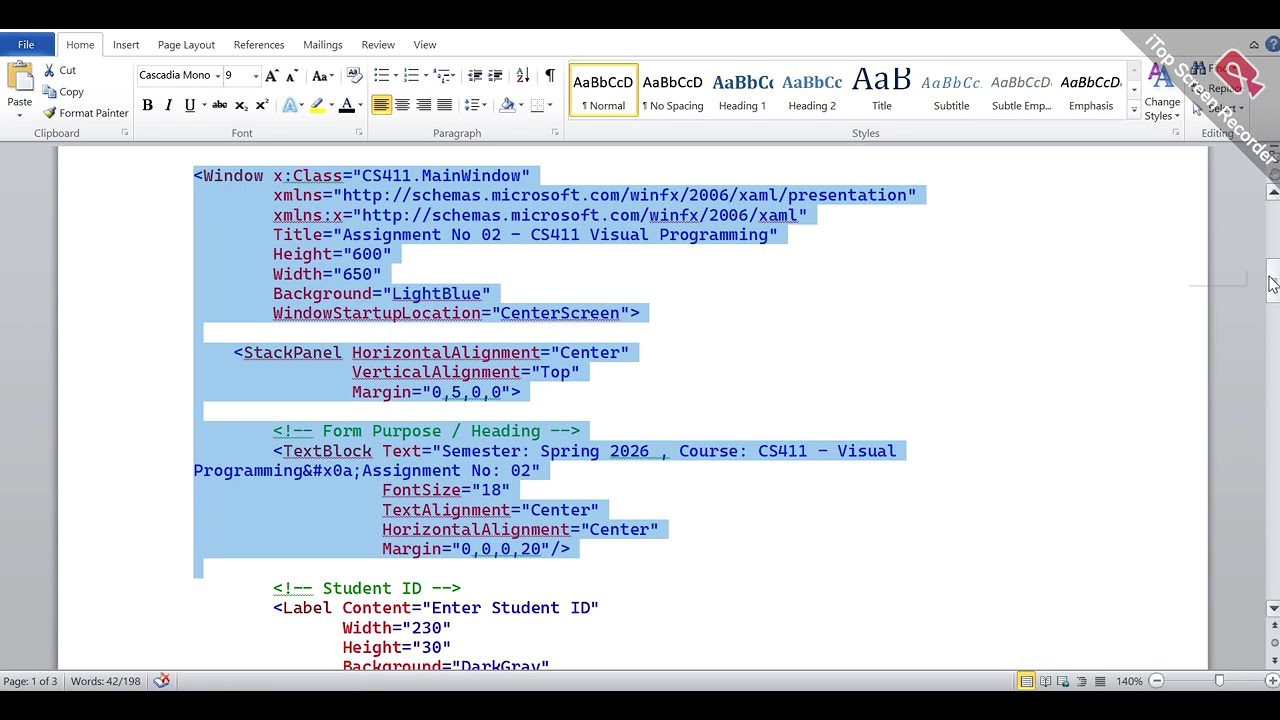This screenshot has width=1280, height=720.
Task: Select Justify alignment
Action: point(444,105)
